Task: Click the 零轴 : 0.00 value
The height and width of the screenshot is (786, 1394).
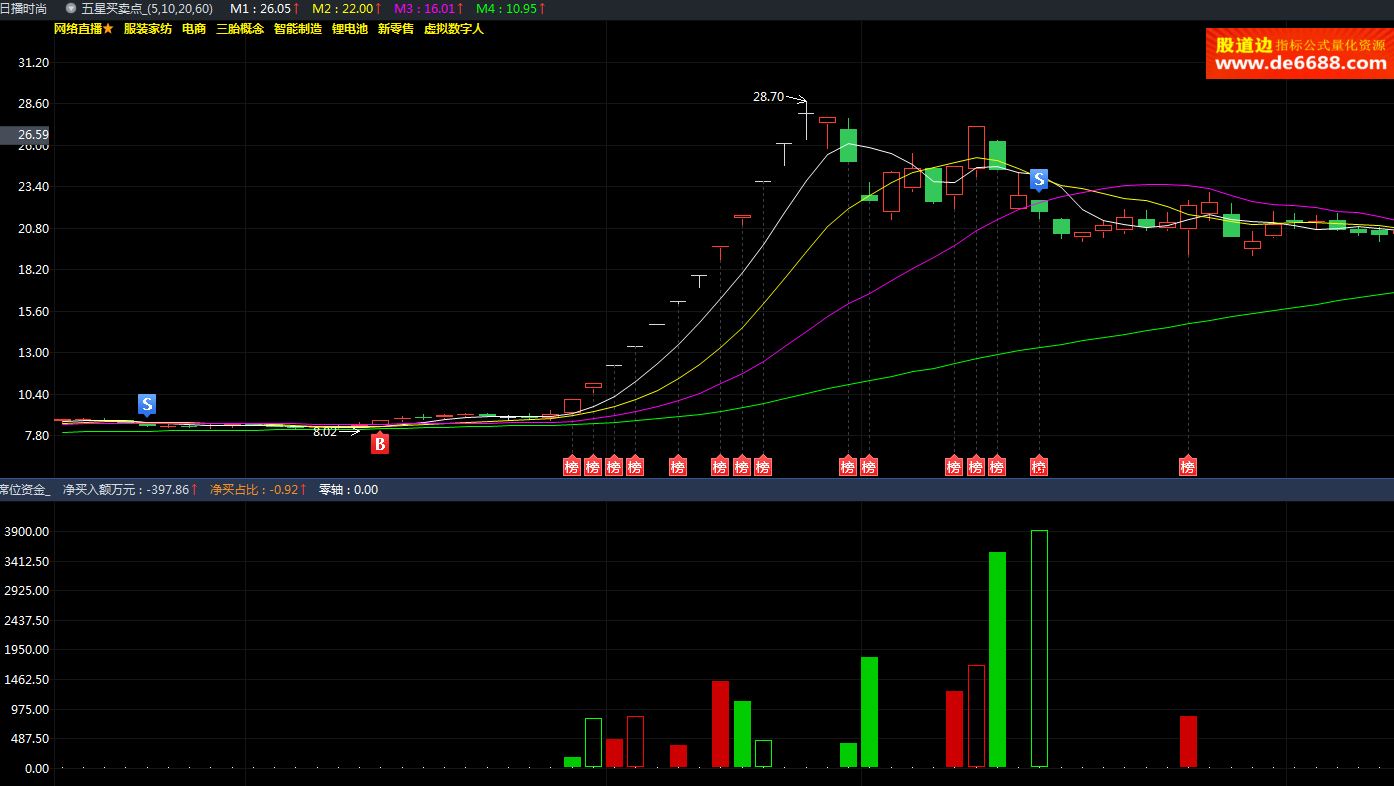Action: 348,490
